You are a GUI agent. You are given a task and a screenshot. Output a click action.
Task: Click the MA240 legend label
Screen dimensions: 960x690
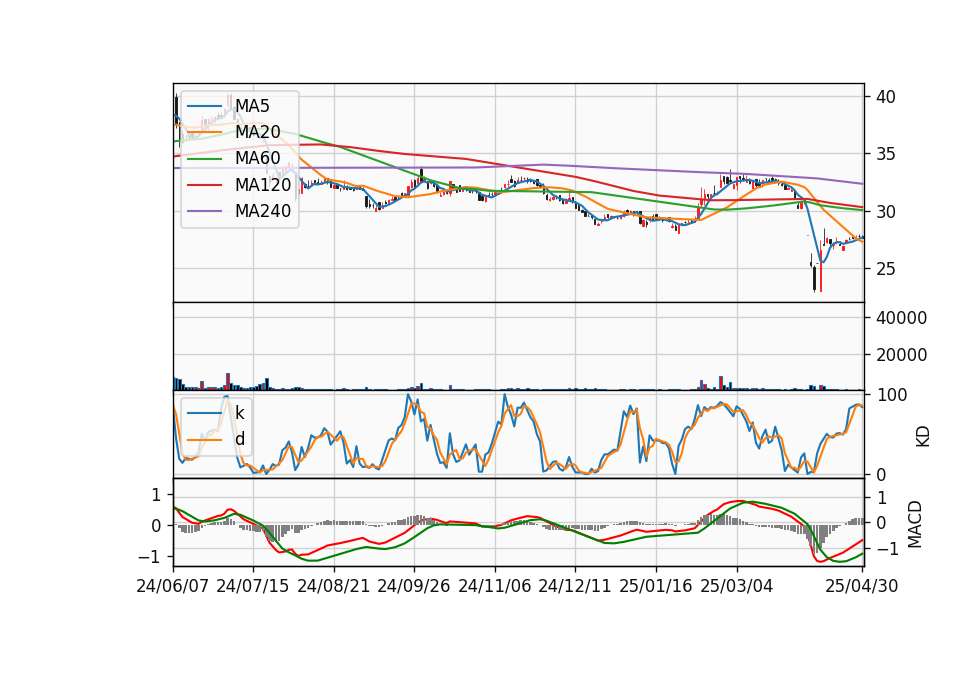click(263, 211)
